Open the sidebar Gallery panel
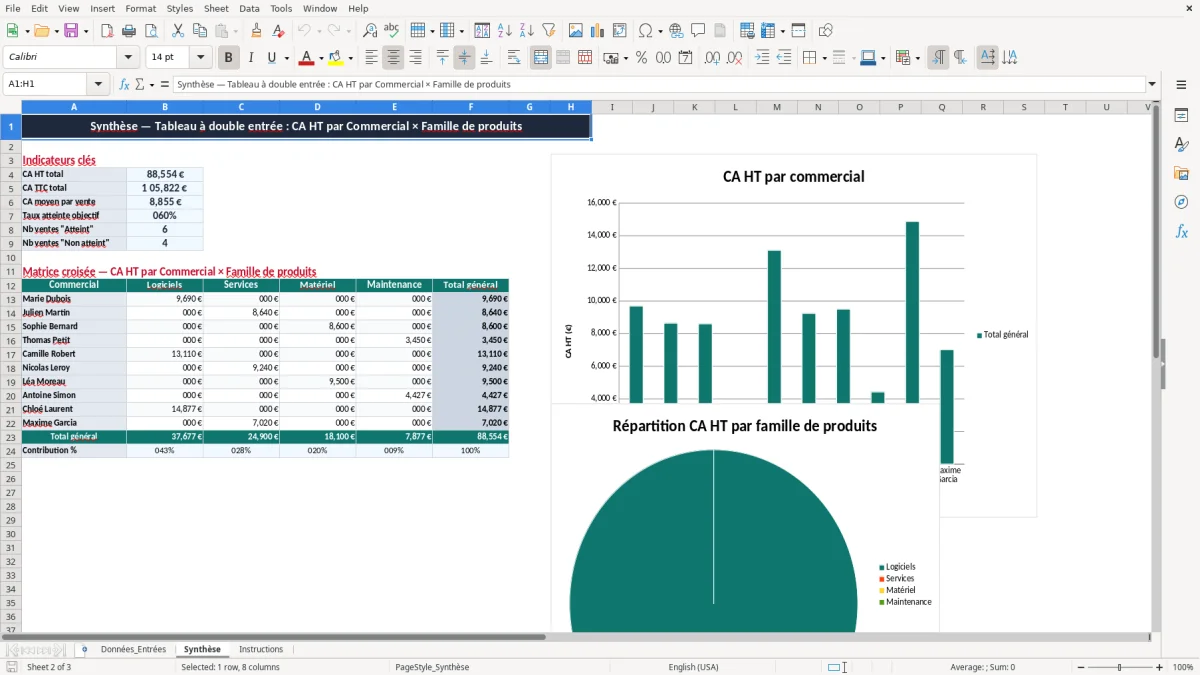The height and width of the screenshot is (675, 1200). 1181,173
